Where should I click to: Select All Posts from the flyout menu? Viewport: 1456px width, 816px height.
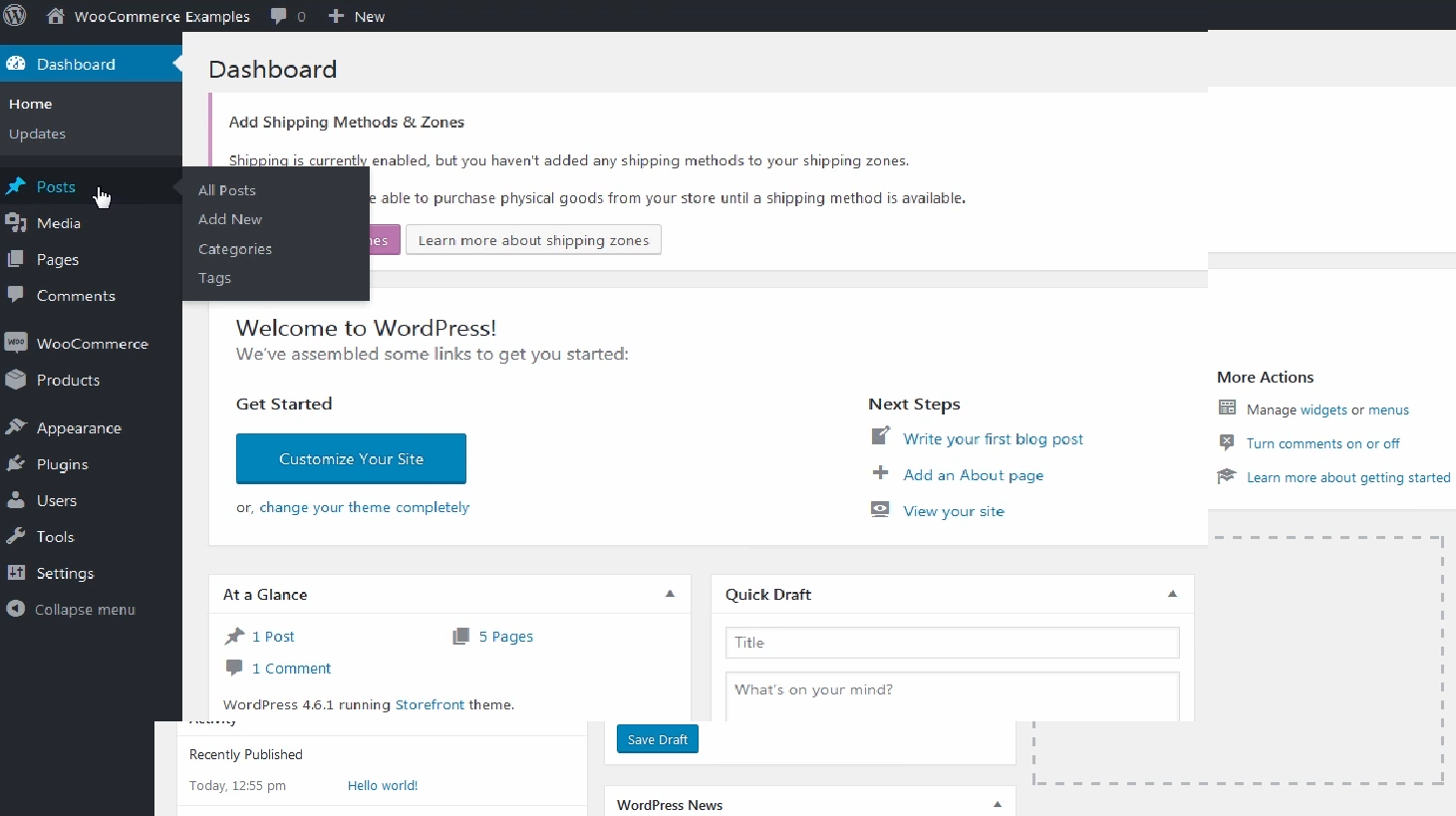pyautogui.click(x=227, y=190)
